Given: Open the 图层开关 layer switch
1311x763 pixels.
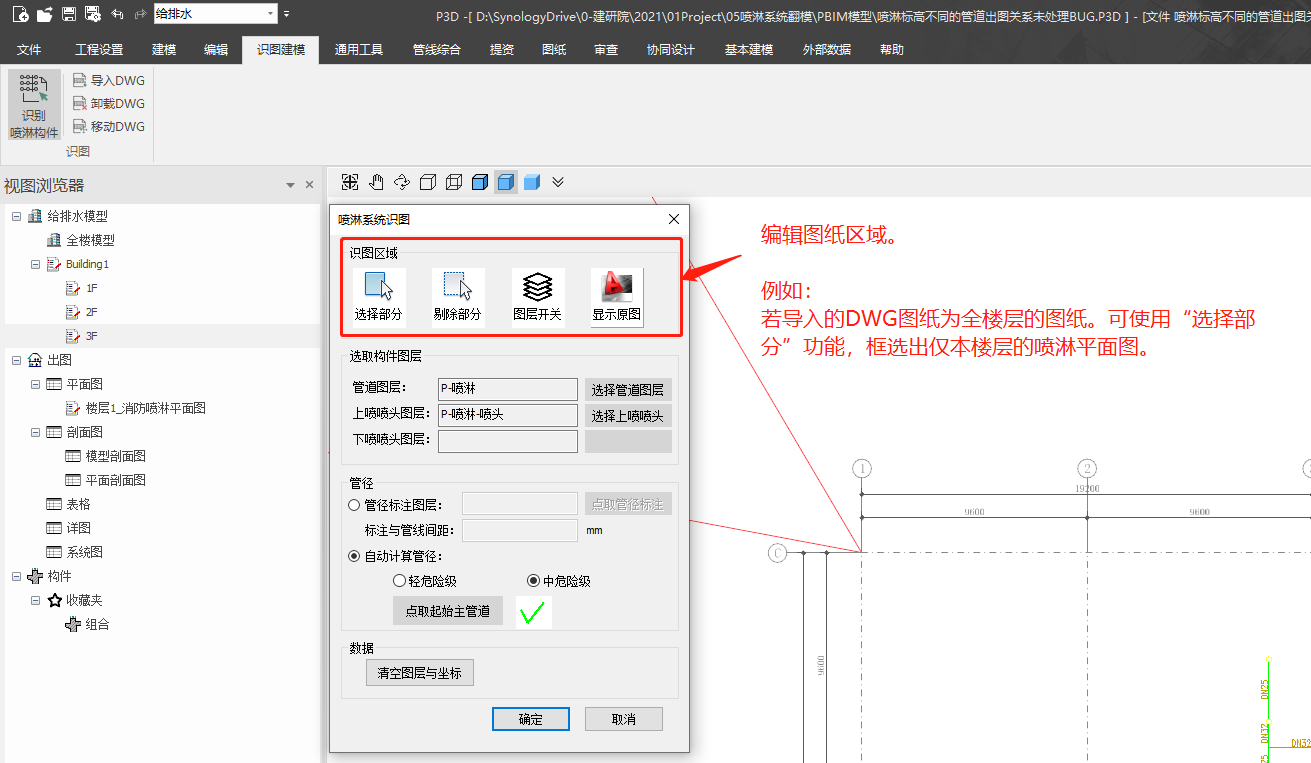Looking at the screenshot, I should pyautogui.click(x=537, y=297).
